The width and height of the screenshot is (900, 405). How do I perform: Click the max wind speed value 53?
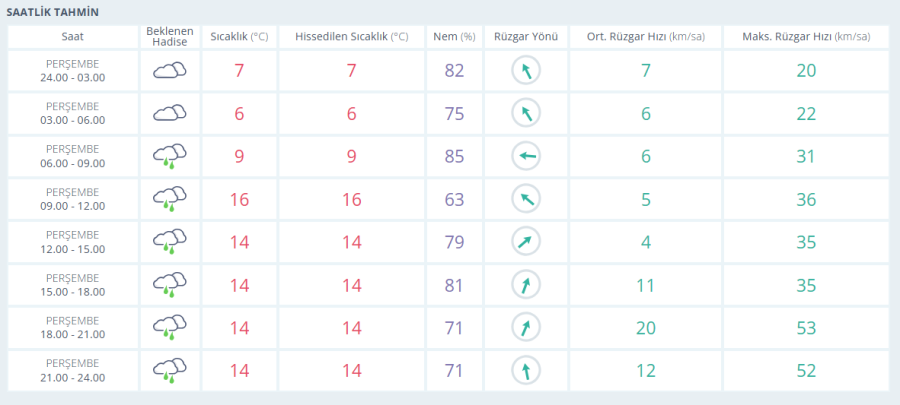pos(806,329)
